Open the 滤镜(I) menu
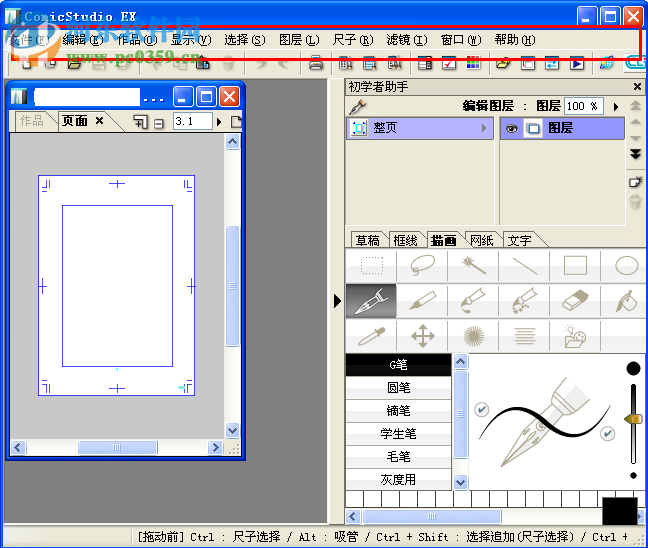The image size is (648, 548). 407,40
